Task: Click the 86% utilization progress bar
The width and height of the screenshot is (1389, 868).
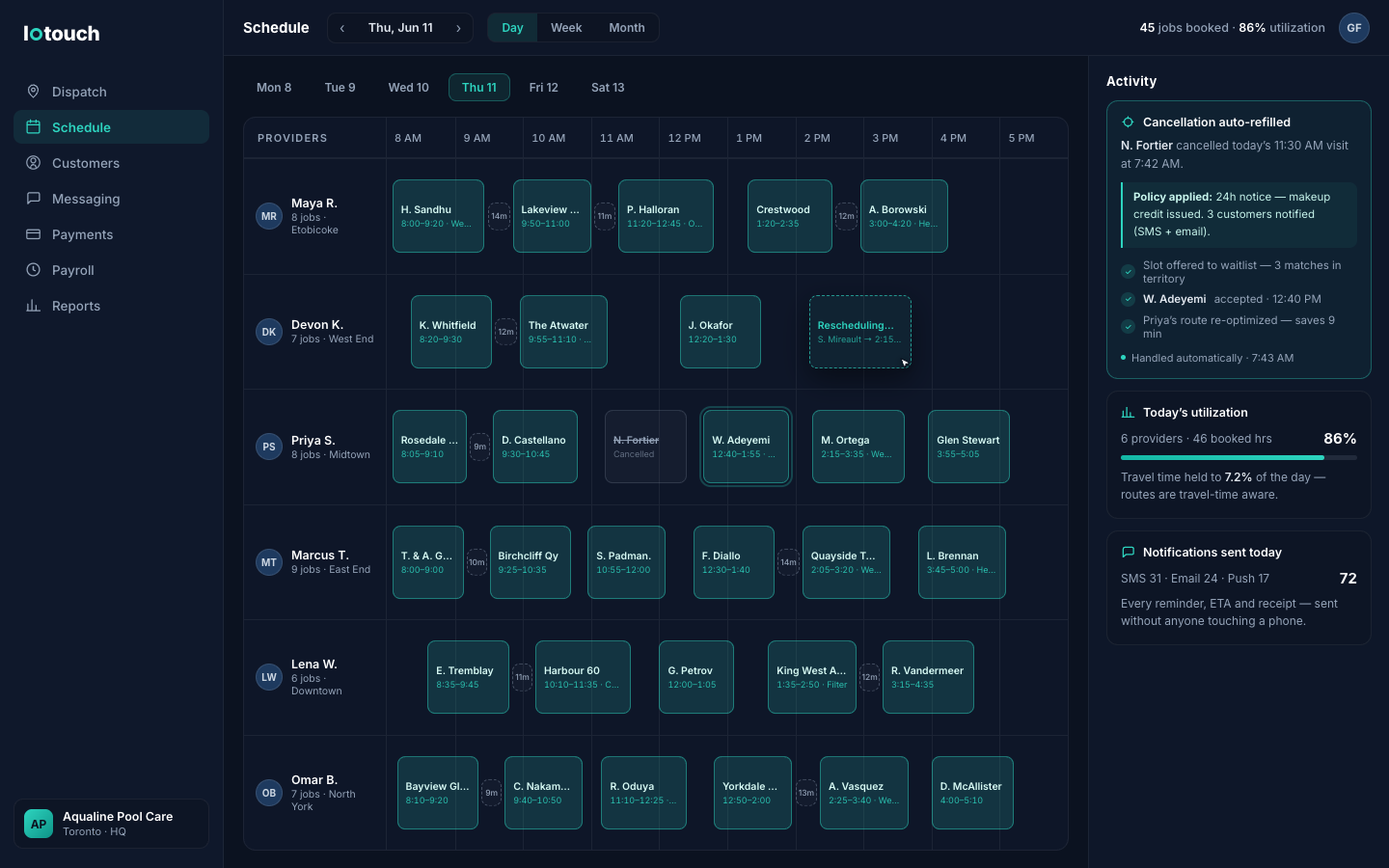Action: pos(1239,458)
